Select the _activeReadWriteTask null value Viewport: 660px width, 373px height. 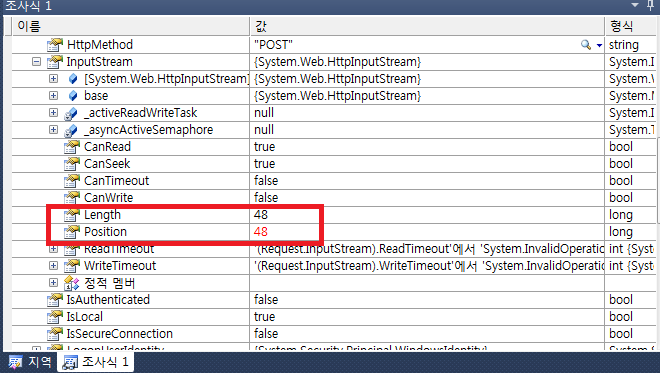click(264, 113)
